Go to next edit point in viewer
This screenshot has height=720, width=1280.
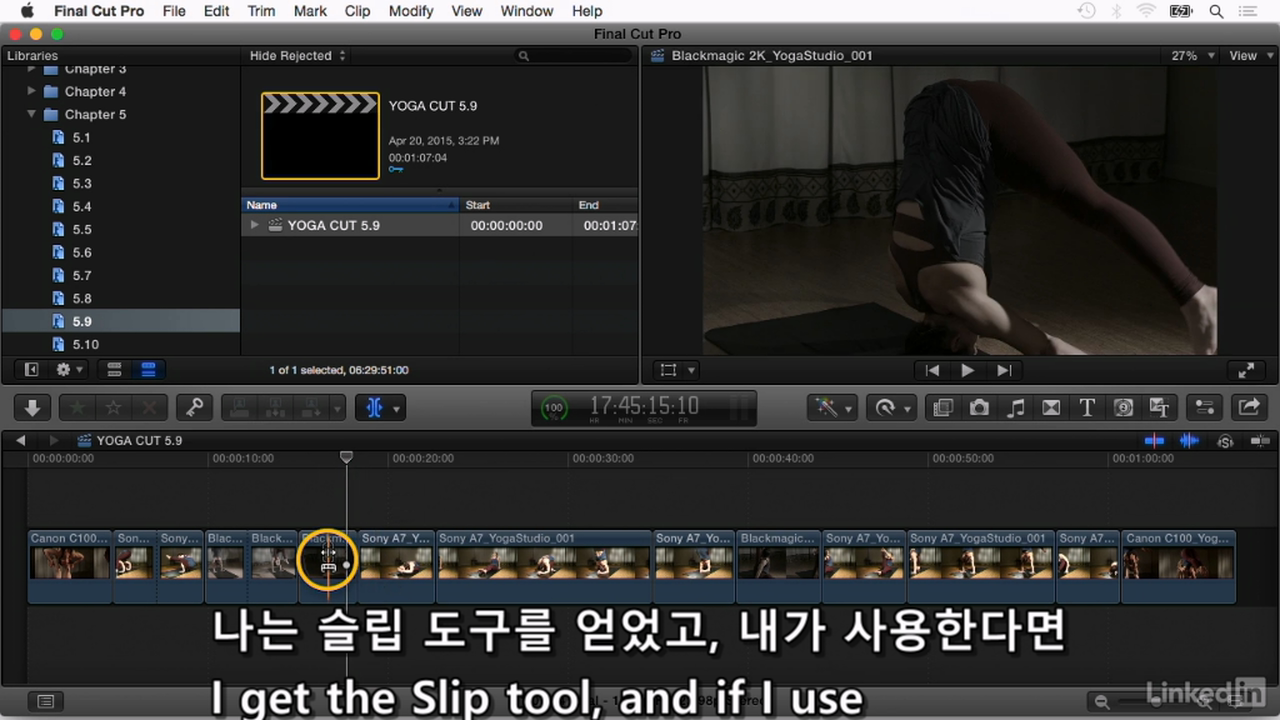coord(1004,370)
